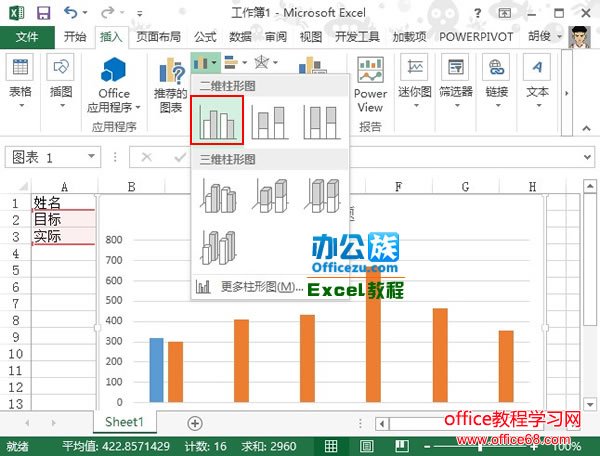600x456 pixels.
Task: Click the Save icon in quick access toolbar
Action: (x=43, y=13)
